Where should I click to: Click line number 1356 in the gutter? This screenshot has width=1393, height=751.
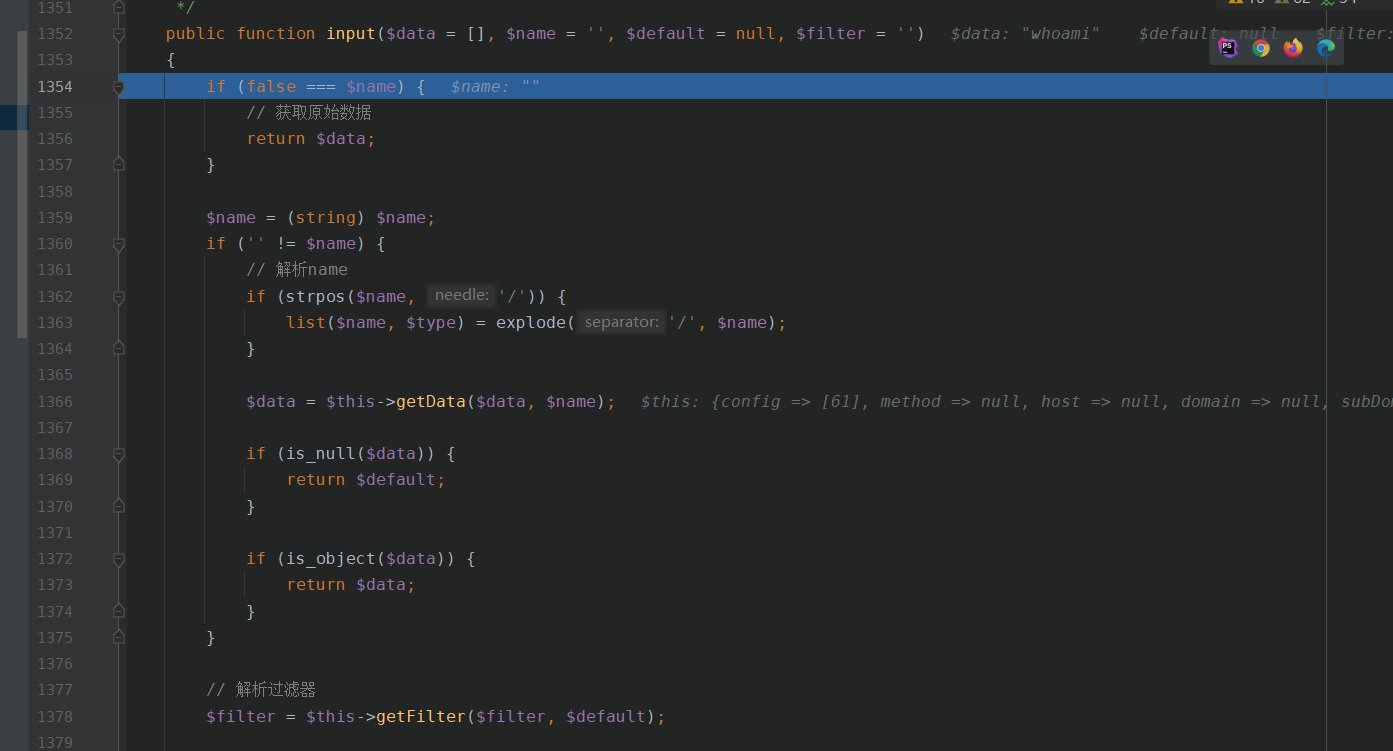click(x=55, y=138)
